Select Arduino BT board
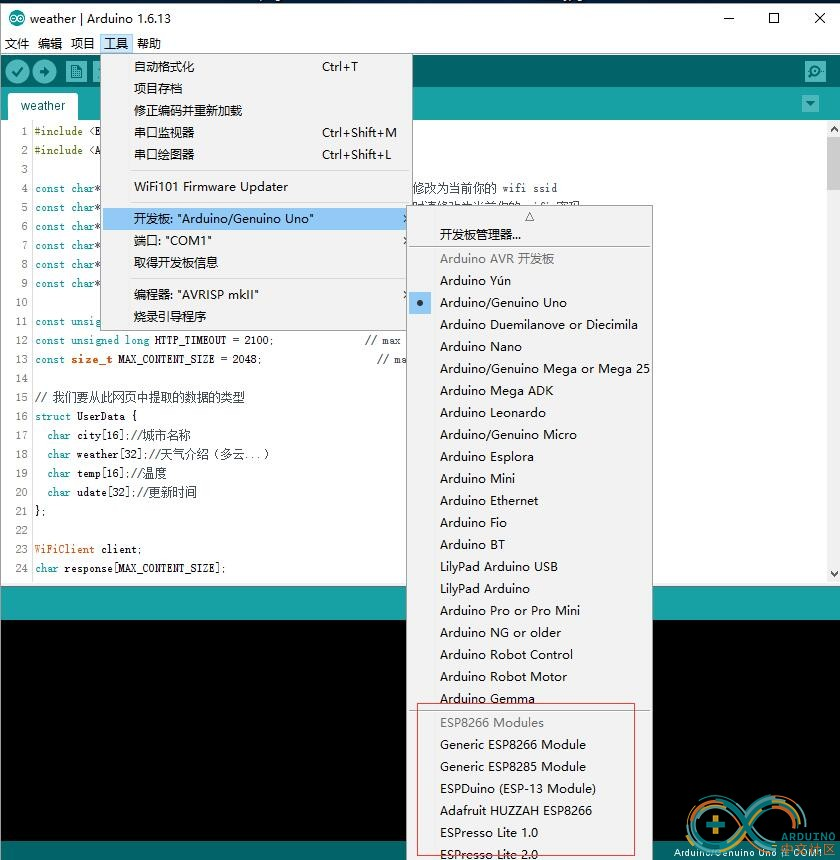 530,544
